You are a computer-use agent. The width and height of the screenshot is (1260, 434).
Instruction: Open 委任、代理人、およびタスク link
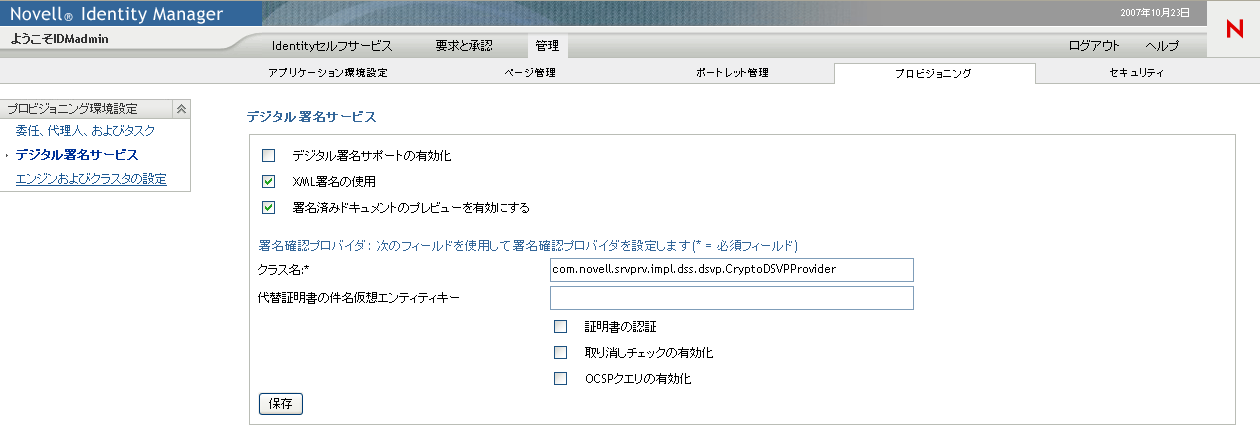85,130
